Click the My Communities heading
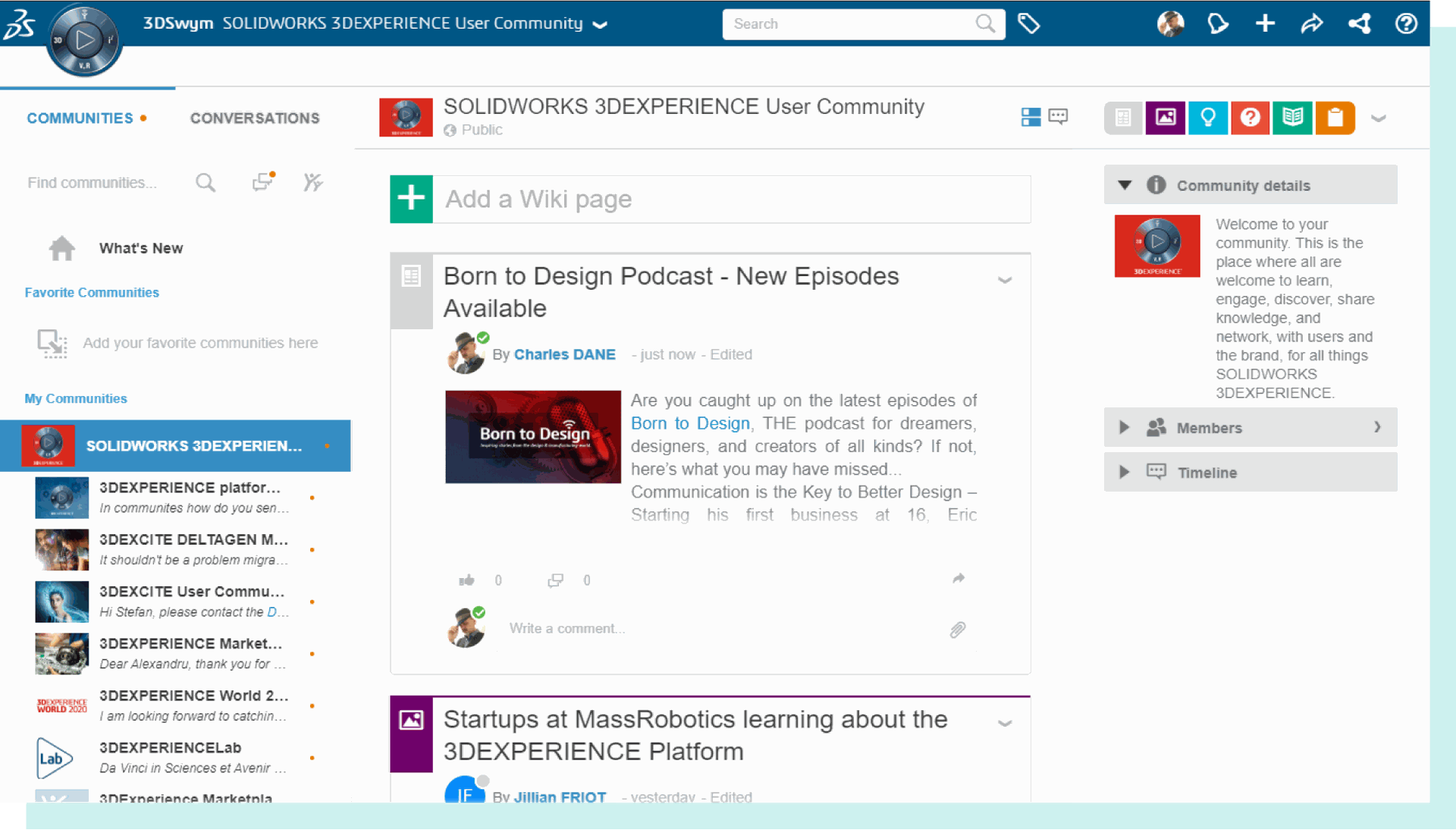 click(76, 398)
